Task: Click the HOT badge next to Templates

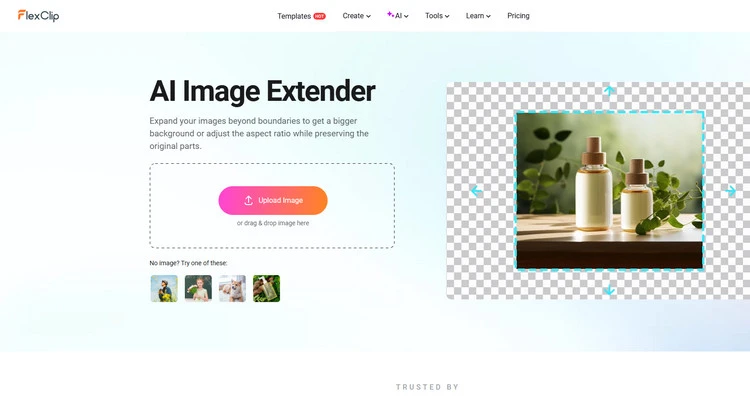Action: [x=320, y=16]
